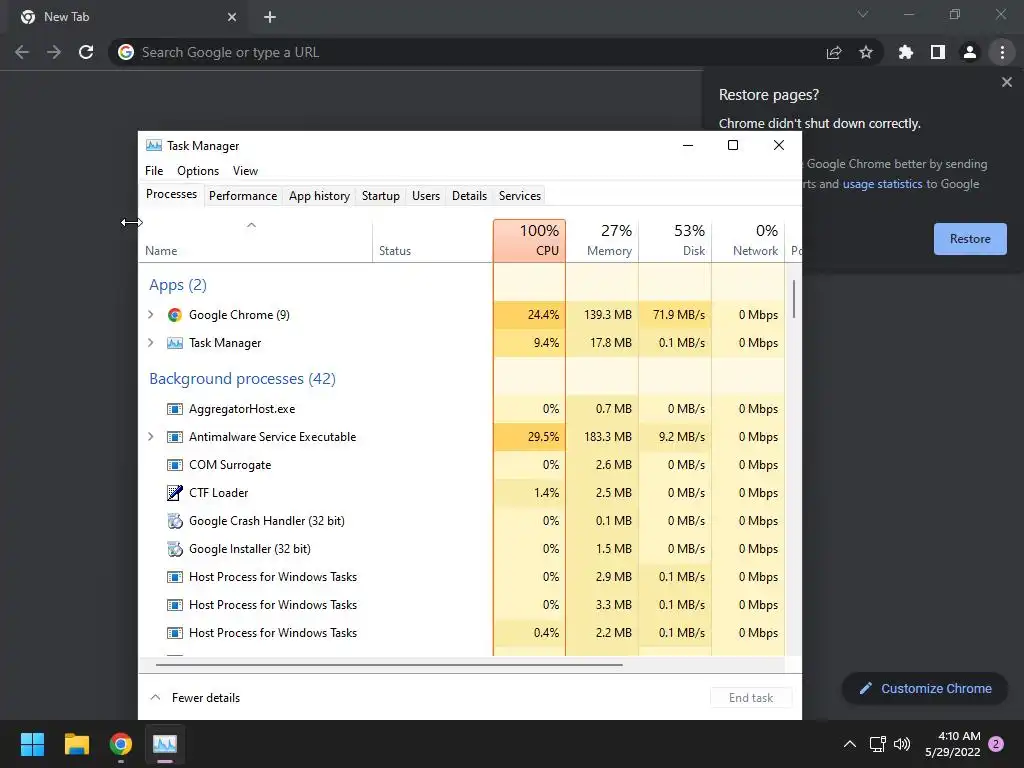
Task: Open File Explorer from the taskbar
Action: 76,744
